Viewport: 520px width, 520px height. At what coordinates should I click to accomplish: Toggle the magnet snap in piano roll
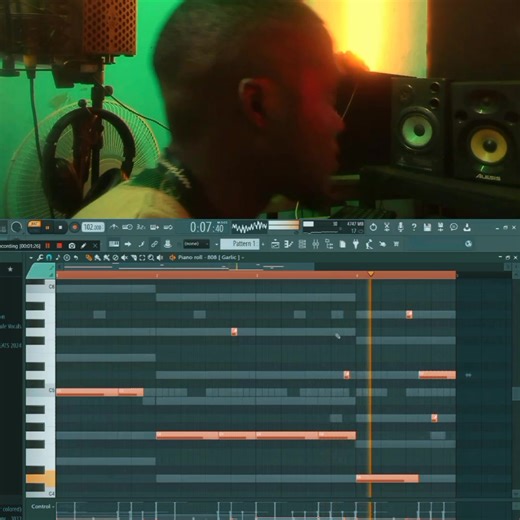[x=49, y=258]
